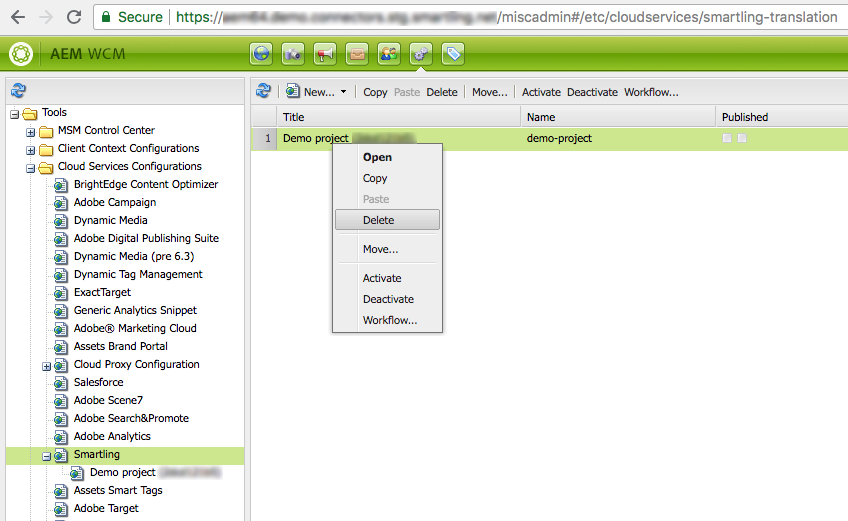Expand the MSM Control Center node
This screenshot has width=848, height=521.
31,132
